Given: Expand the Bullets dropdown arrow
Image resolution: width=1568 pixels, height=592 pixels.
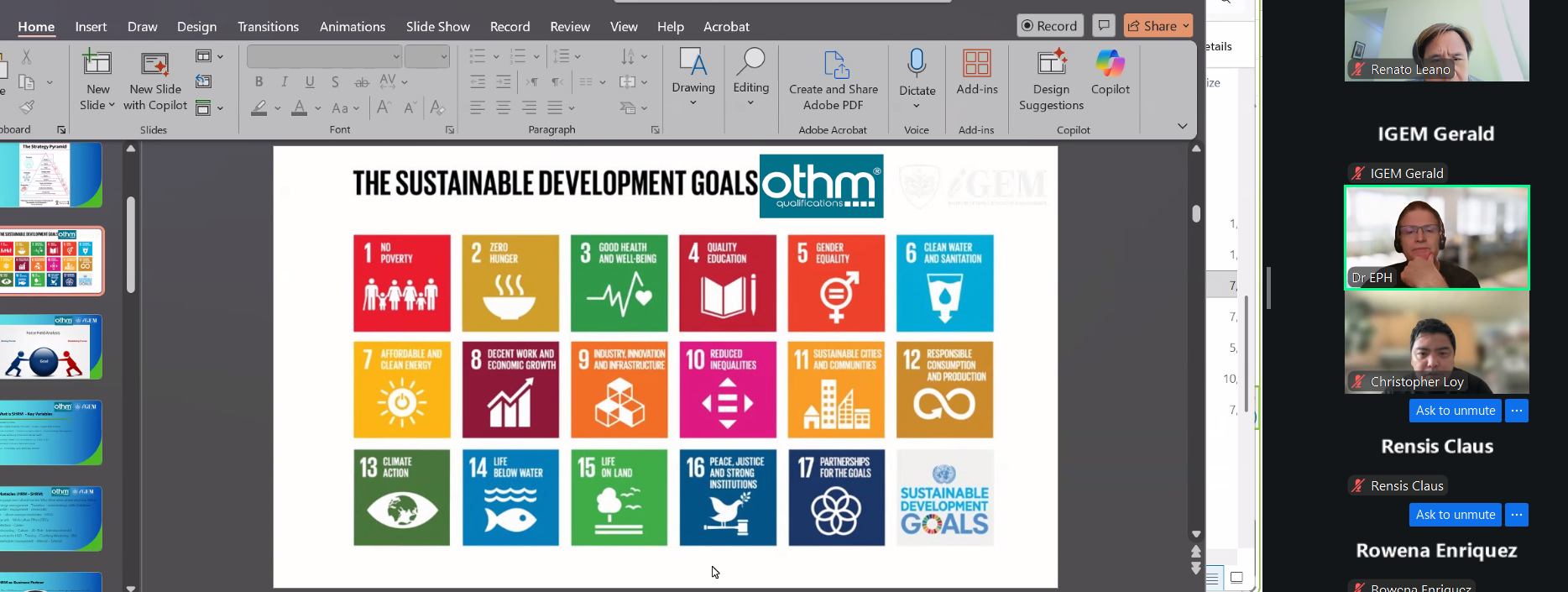Looking at the screenshot, I should 495,56.
